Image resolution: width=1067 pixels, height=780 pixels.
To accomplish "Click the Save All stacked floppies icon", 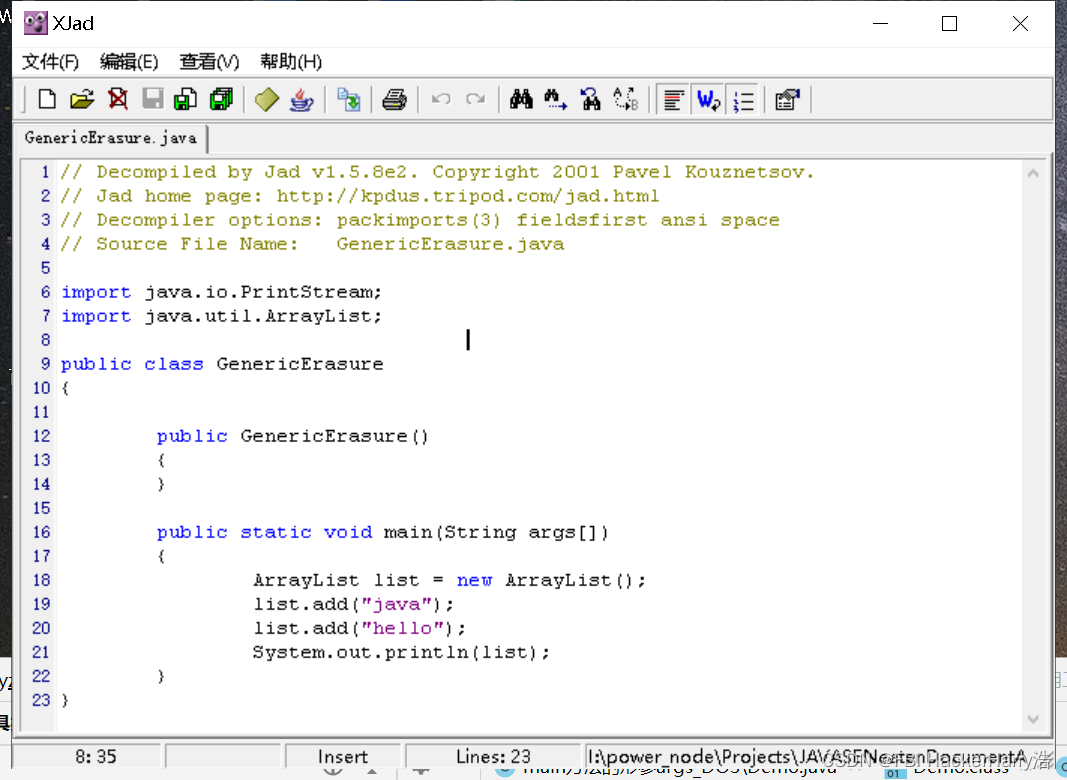I will pyautogui.click(x=222, y=99).
